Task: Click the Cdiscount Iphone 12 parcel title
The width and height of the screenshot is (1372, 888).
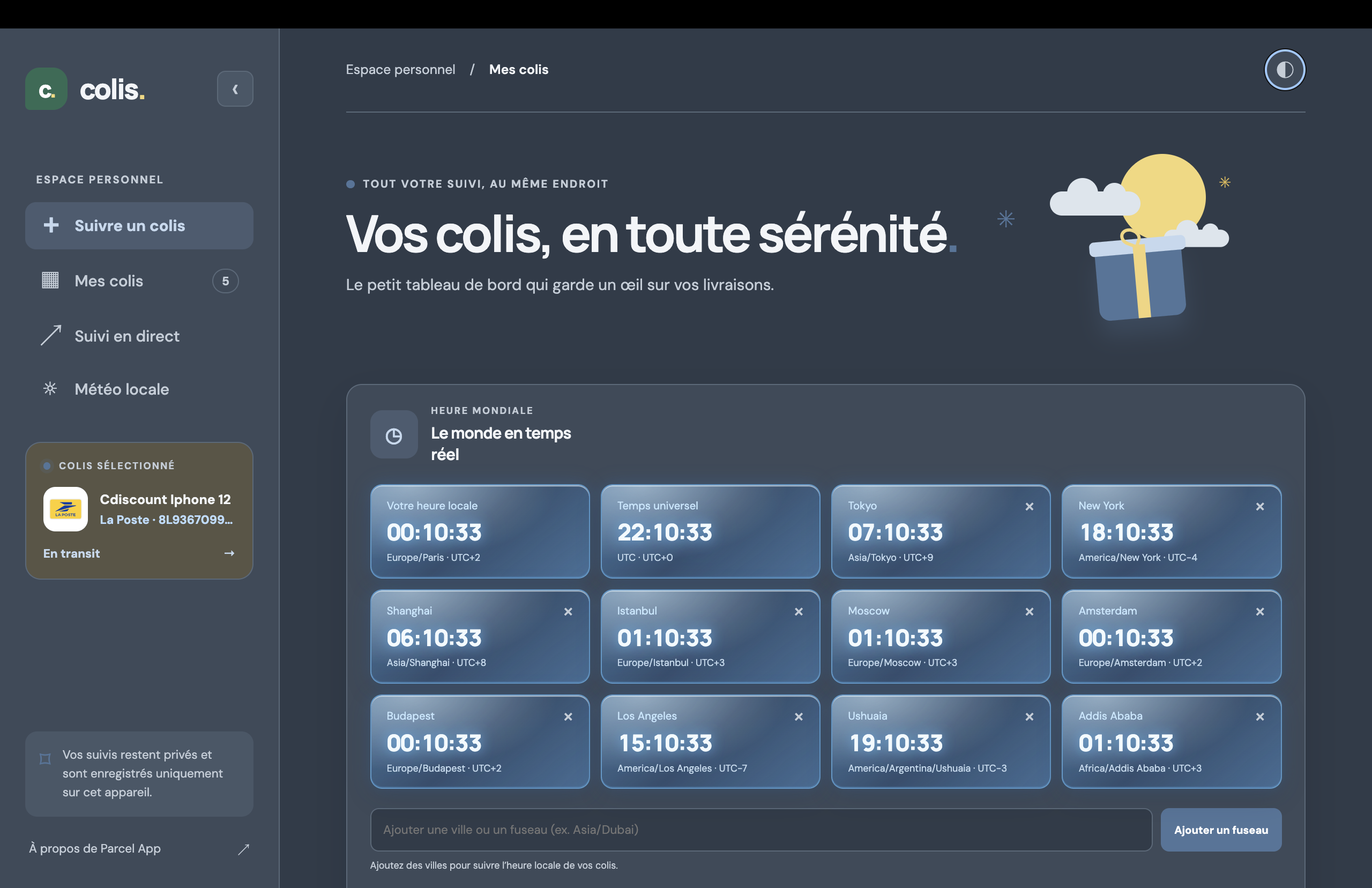Action: coord(166,499)
